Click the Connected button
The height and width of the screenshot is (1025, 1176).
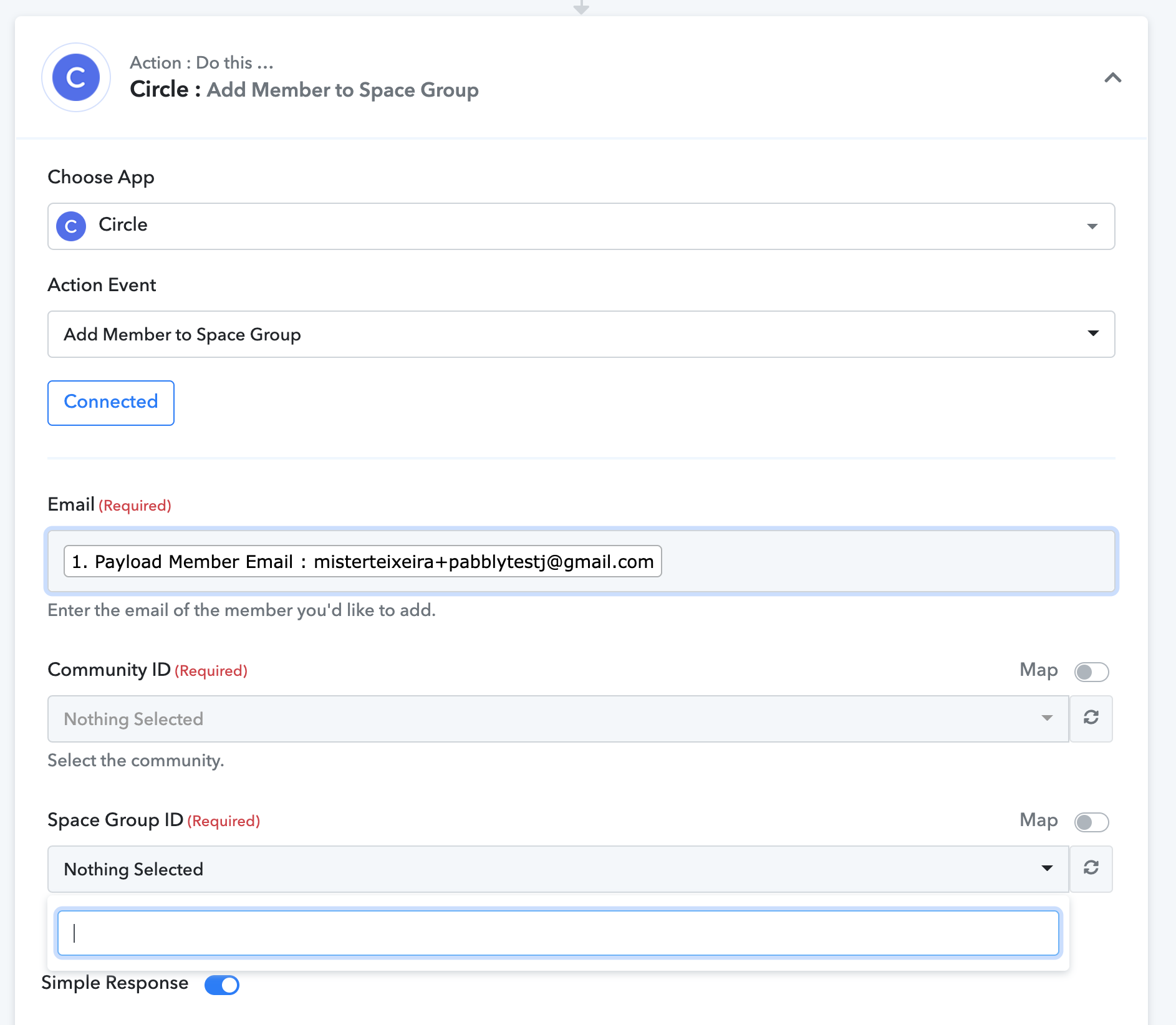pos(111,403)
